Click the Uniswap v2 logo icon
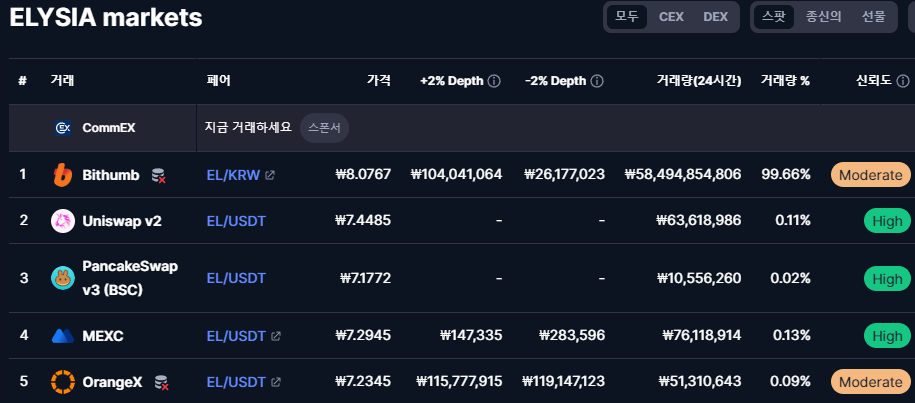This screenshot has width=915, height=403. click(63, 221)
